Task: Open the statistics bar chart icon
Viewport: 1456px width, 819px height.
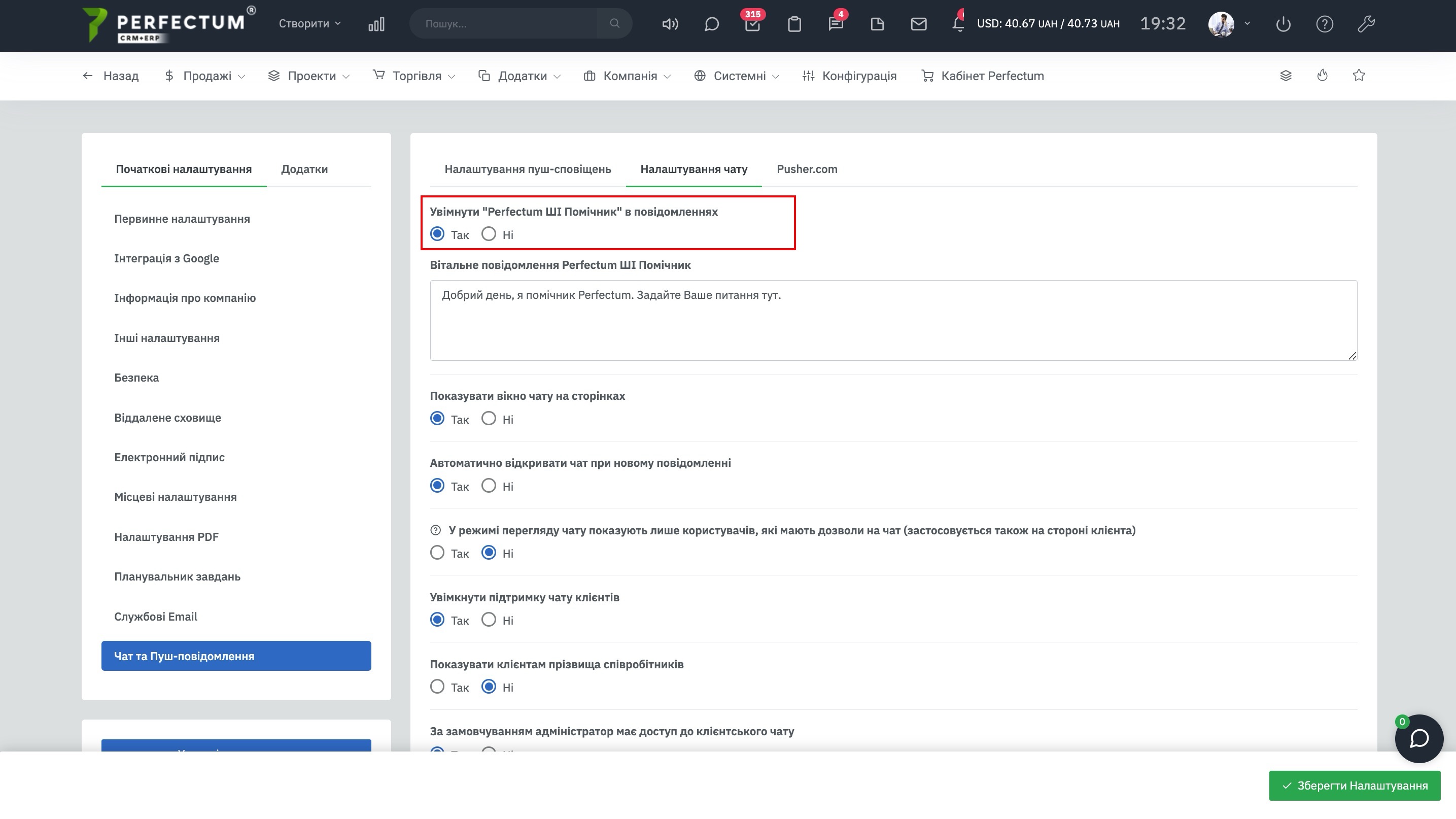Action: point(376,24)
